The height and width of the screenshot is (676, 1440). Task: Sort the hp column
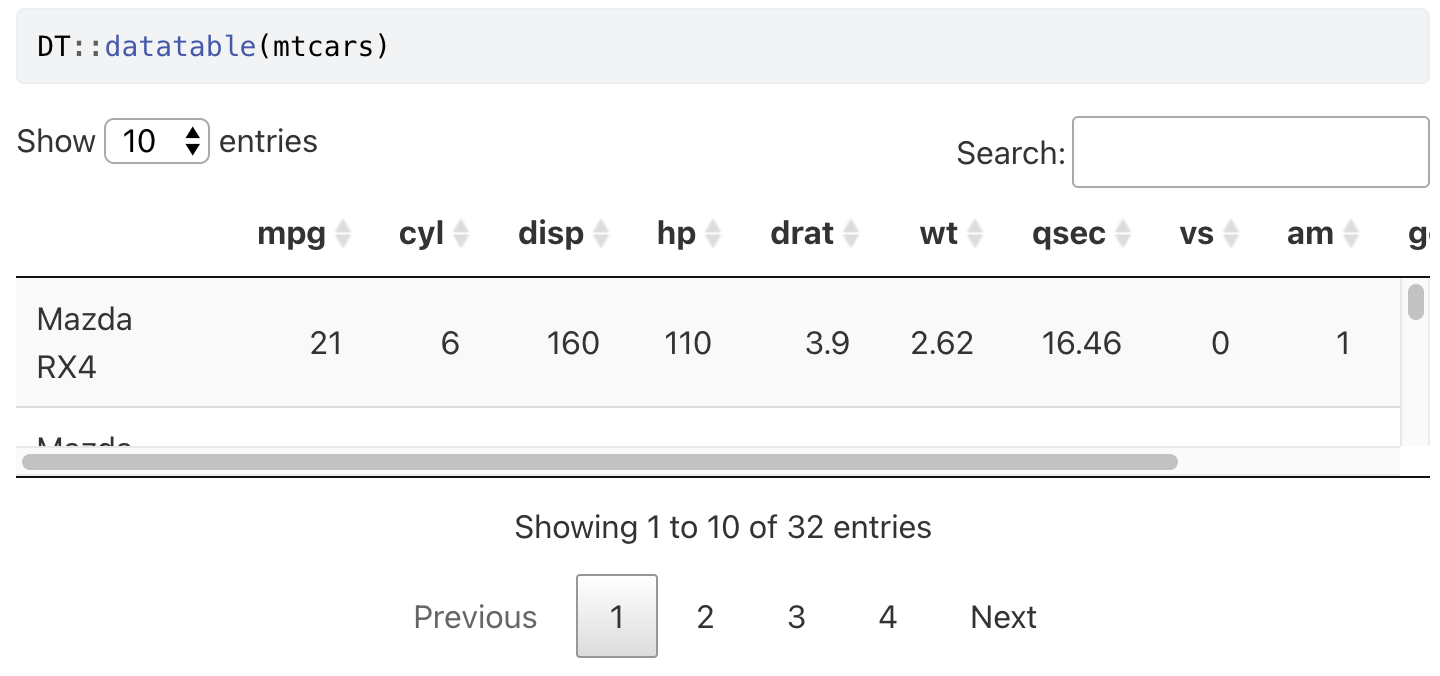[675, 233]
